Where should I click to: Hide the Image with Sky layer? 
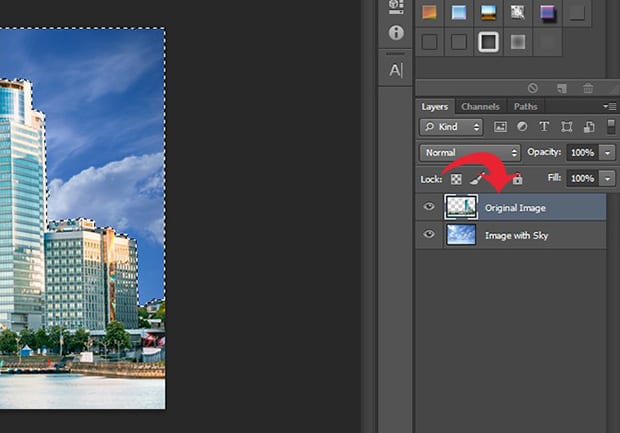coord(429,234)
